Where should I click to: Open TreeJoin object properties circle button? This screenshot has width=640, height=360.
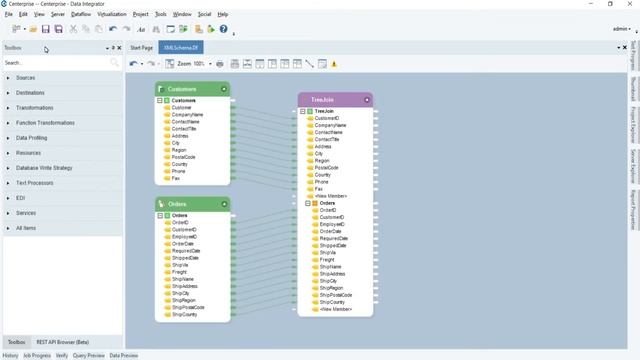coord(367,100)
